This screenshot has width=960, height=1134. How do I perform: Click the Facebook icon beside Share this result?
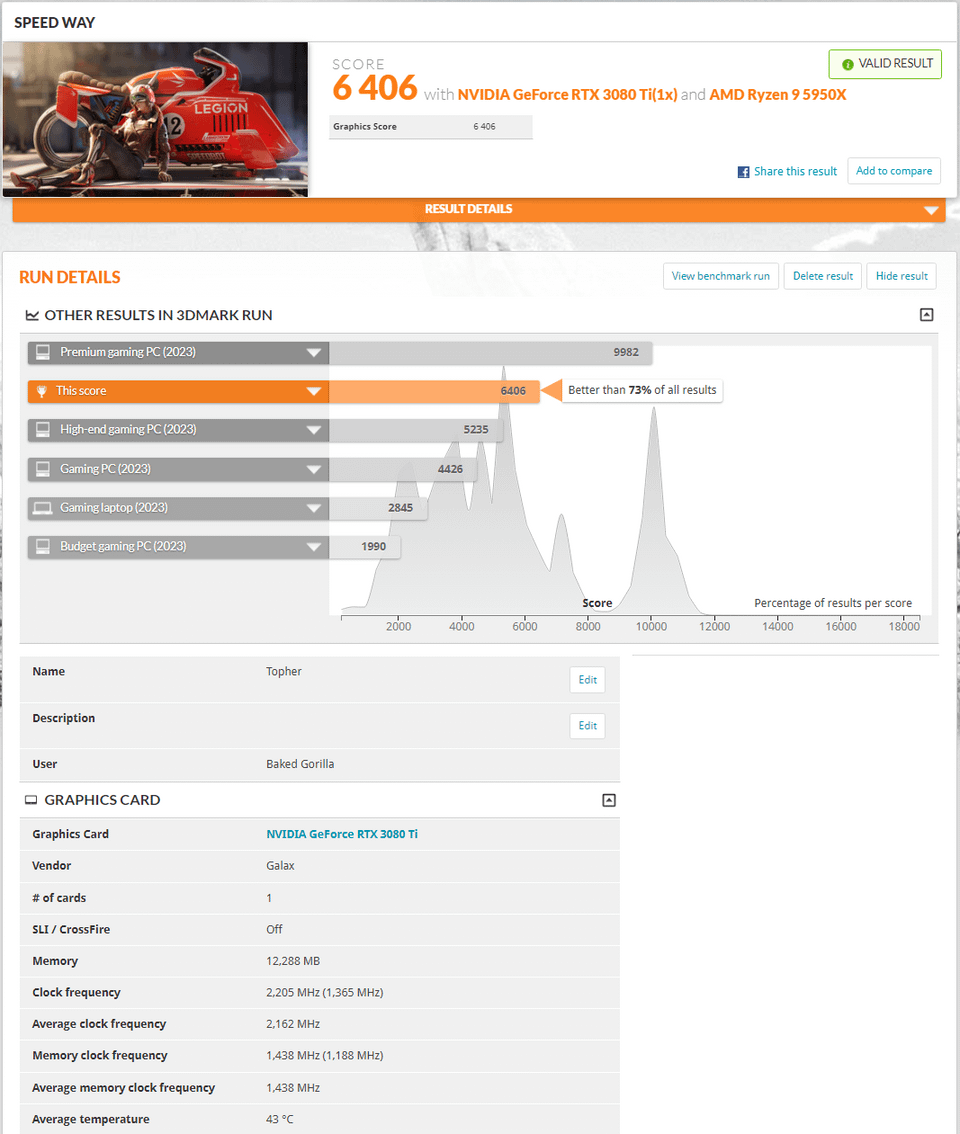pos(743,171)
